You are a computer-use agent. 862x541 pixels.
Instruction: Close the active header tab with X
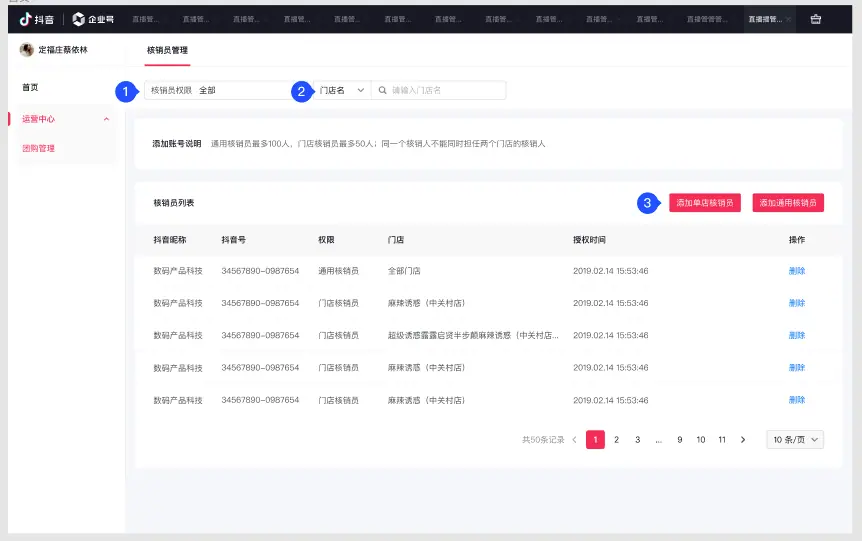(x=788, y=19)
